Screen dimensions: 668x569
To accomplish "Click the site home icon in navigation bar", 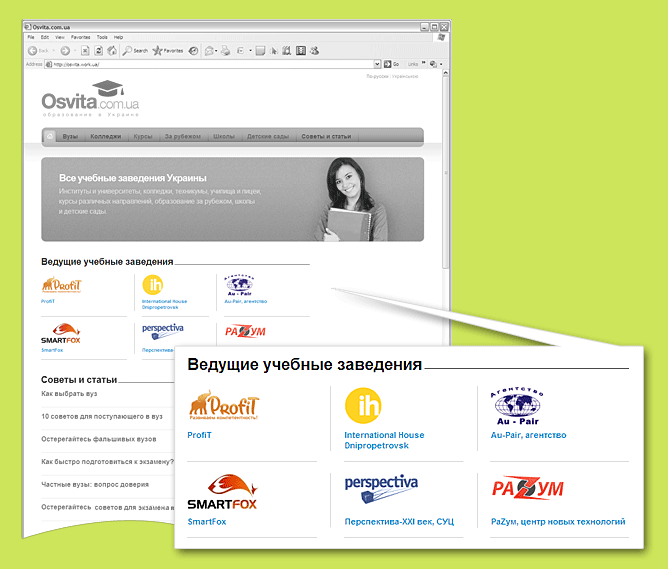I will (50, 136).
